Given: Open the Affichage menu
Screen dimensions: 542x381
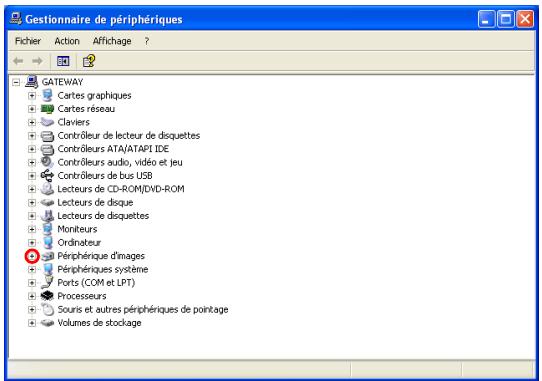Looking at the screenshot, I should 112,41.
